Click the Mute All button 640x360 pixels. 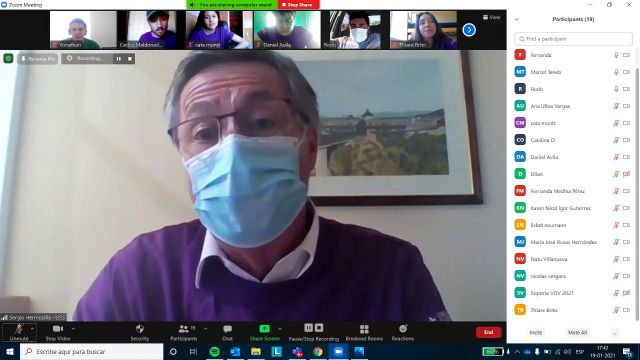[x=577, y=333]
